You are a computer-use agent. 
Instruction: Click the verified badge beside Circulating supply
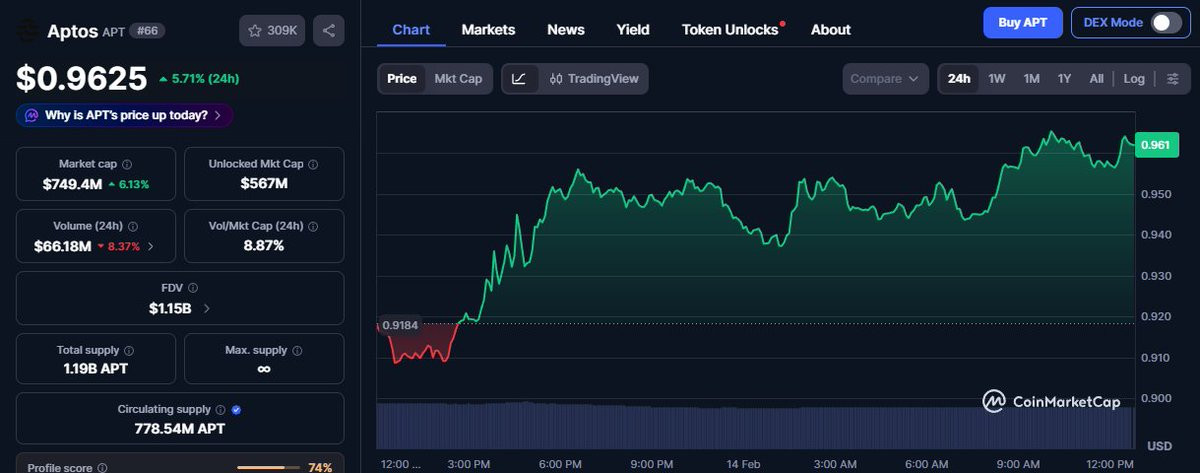(x=236, y=409)
